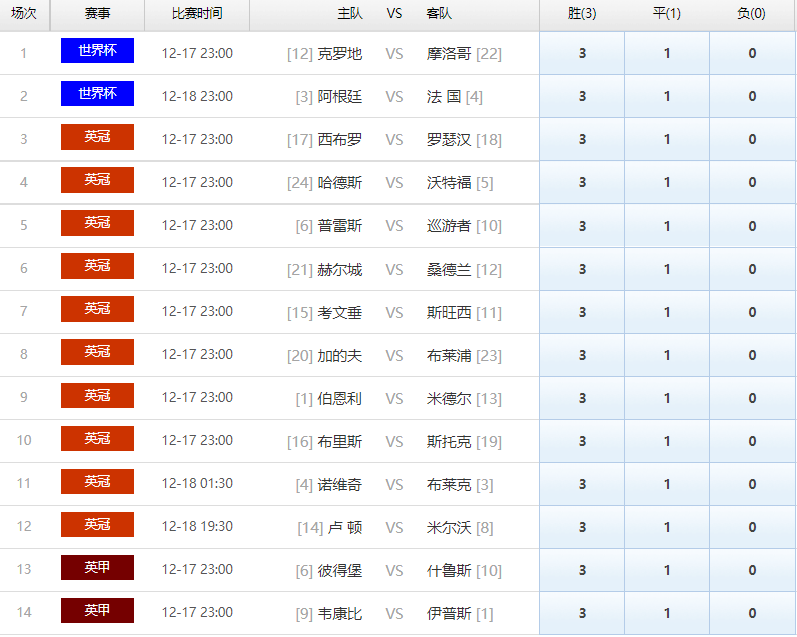Pick loss (0) for 布莱克 match
797x637 pixels.
coord(752,484)
